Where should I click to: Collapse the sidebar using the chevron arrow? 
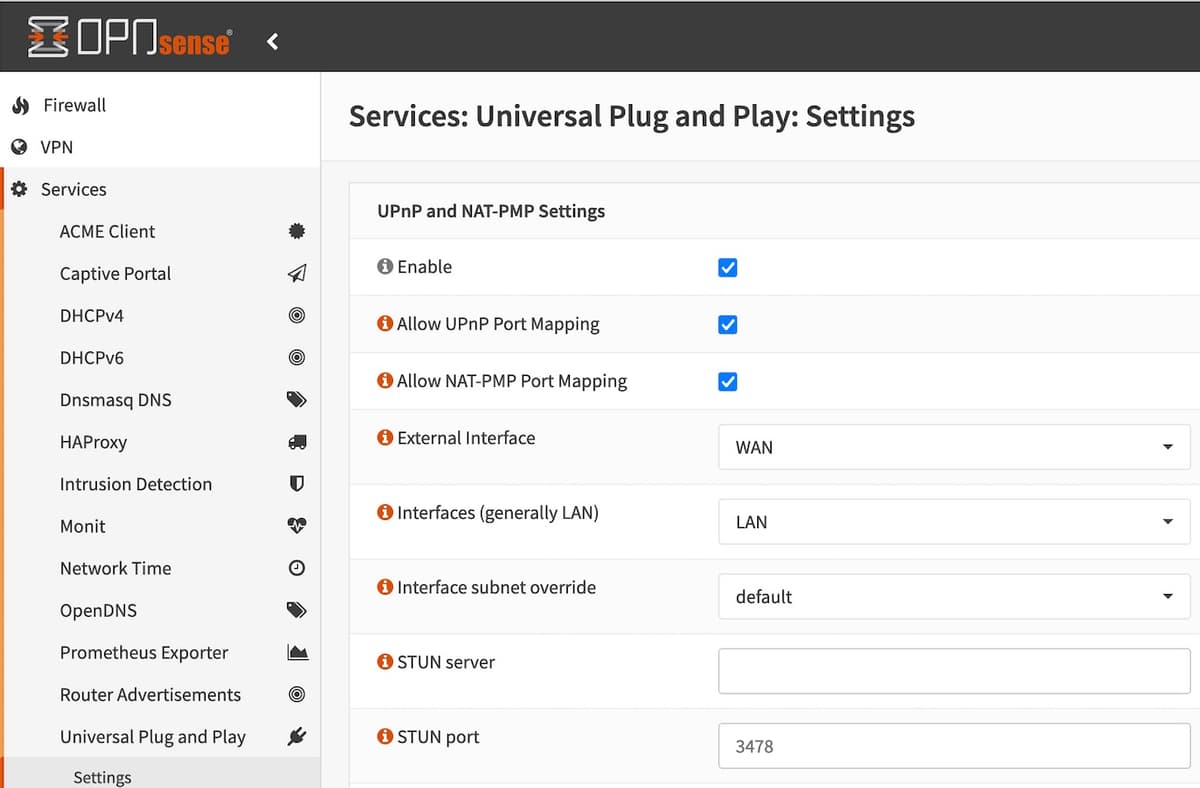(x=272, y=42)
